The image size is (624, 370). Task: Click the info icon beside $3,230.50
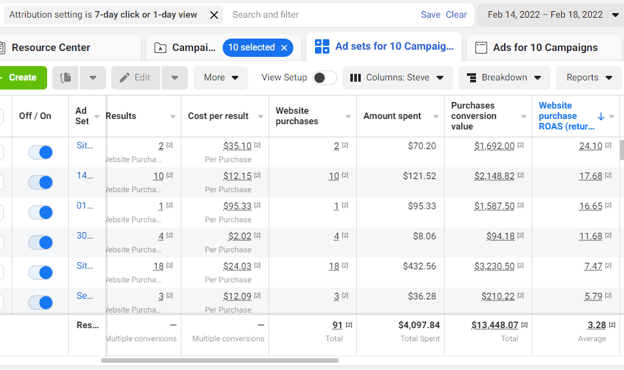coord(521,266)
